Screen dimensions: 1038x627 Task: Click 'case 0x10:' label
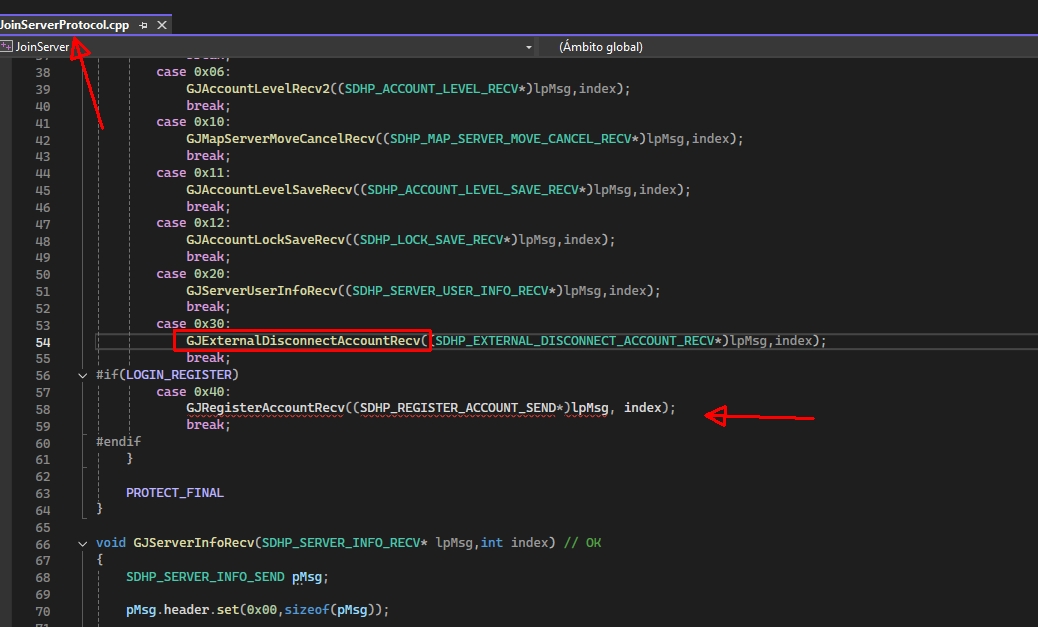[x=193, y=122]
